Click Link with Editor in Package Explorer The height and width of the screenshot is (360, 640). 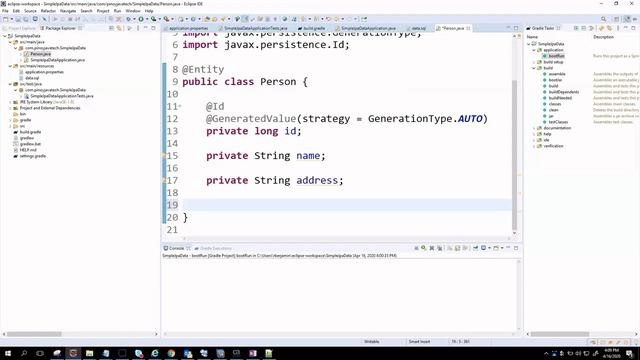(x=119, y=28)
